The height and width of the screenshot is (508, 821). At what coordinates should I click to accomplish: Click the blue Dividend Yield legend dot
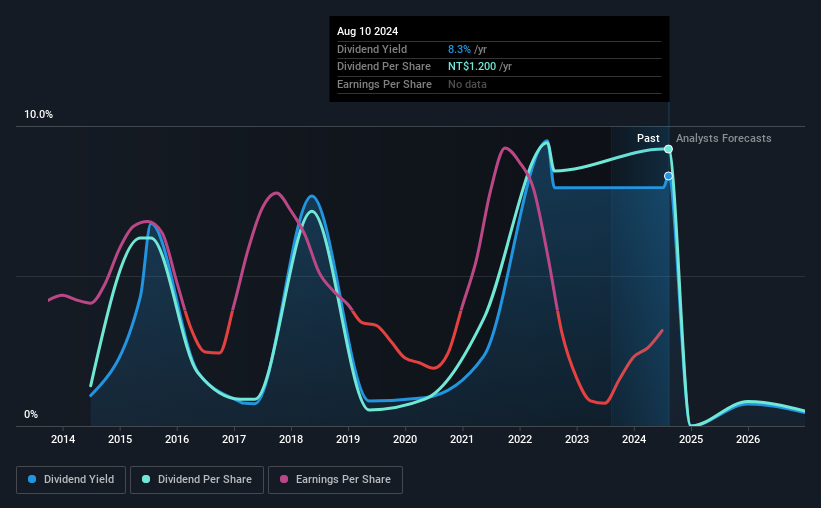(32, 479)
